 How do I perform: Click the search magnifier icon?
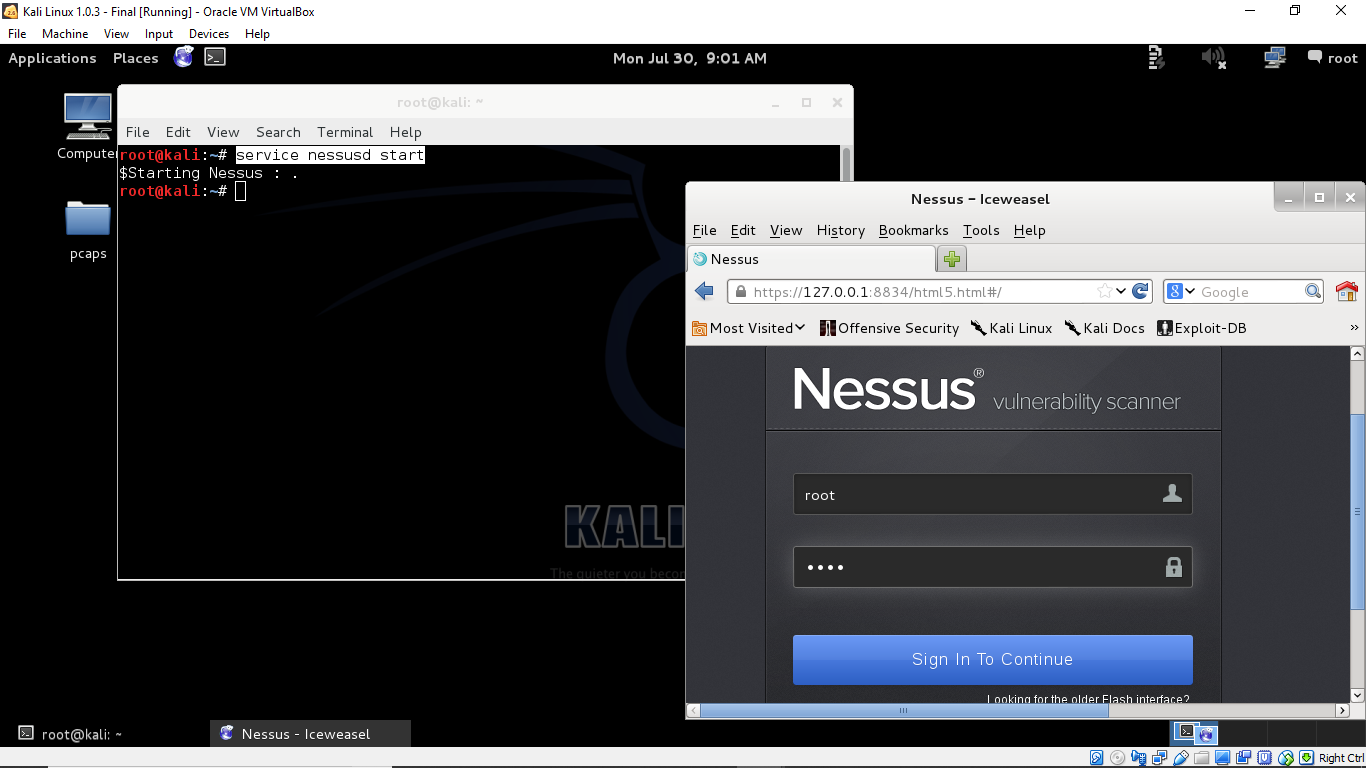(1313, 291)
